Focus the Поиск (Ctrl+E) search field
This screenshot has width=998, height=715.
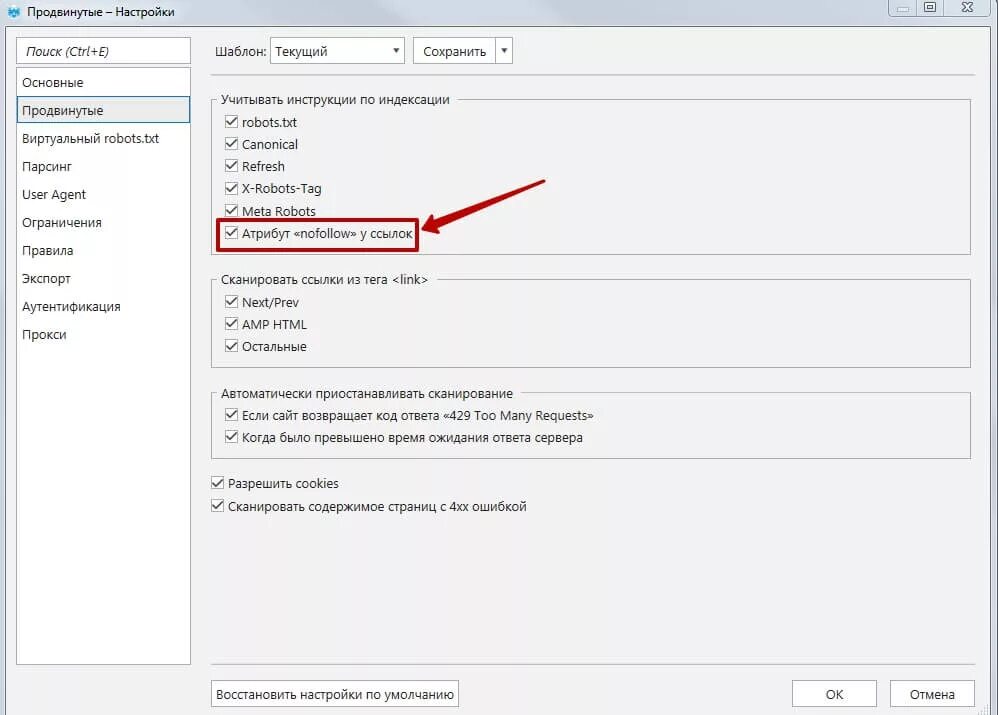[x=103, y=51]
